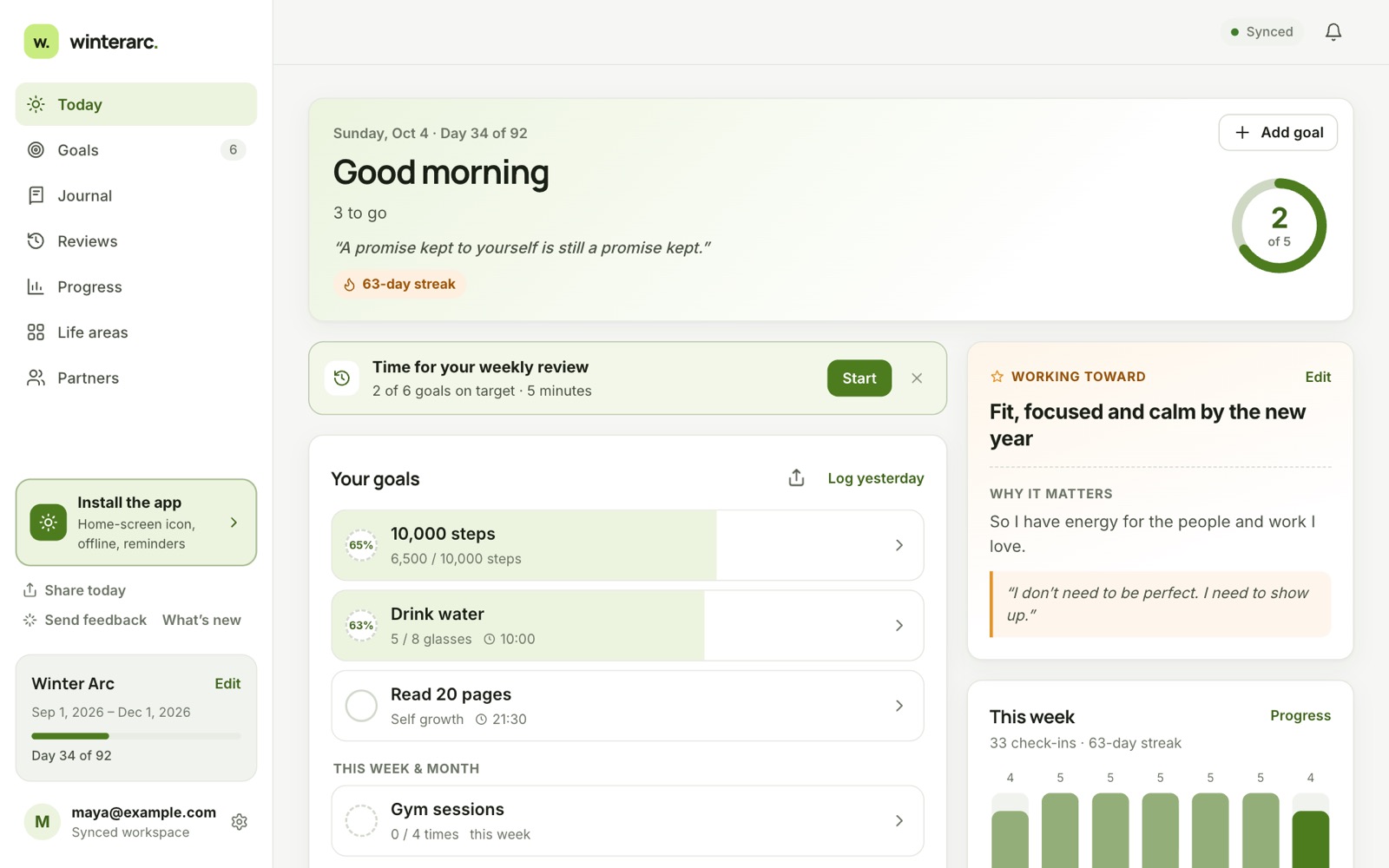This screenshot has height=868, width=1389.
Task: Start the weekly review
Action: click(859, 378)
